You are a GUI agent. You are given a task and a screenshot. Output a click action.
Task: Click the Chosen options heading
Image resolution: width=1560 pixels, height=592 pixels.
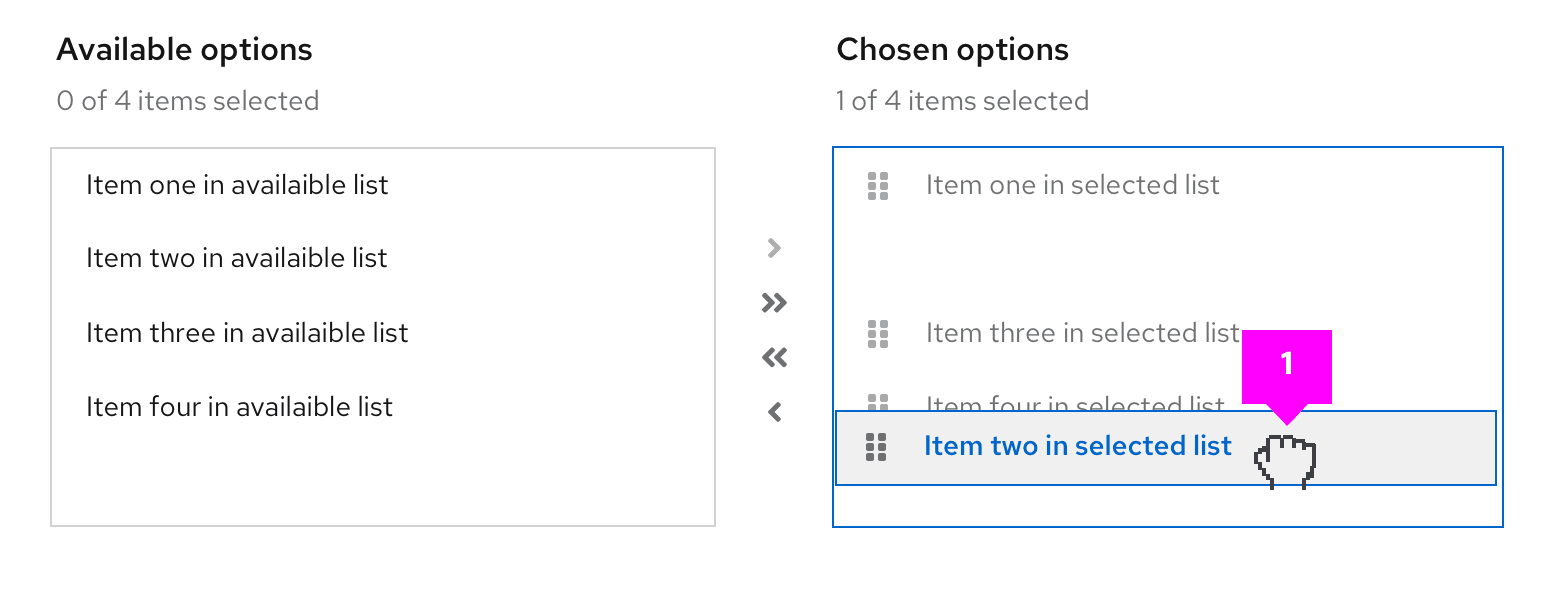point(952,50)
